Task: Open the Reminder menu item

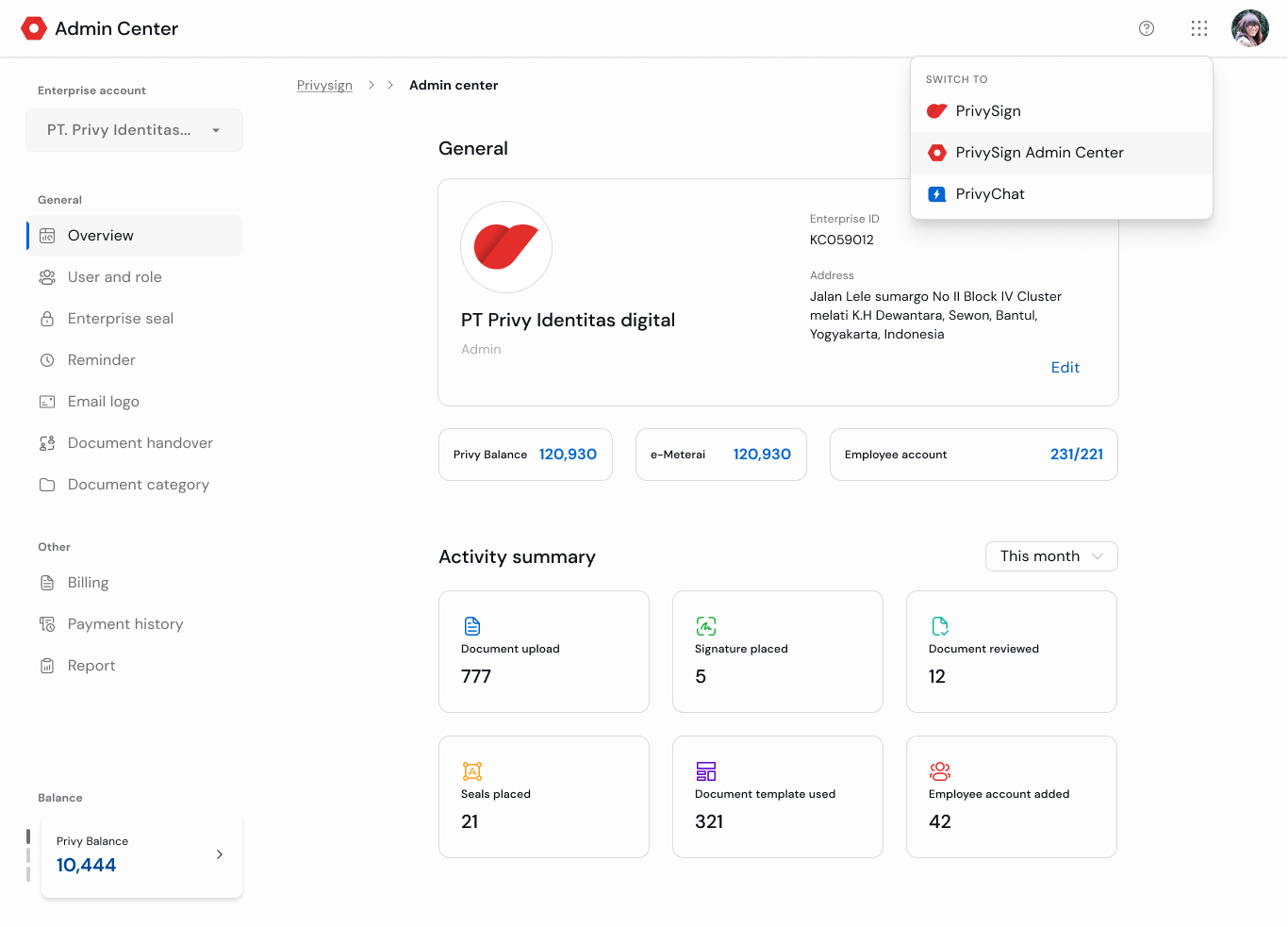Action: pos(134,360)
